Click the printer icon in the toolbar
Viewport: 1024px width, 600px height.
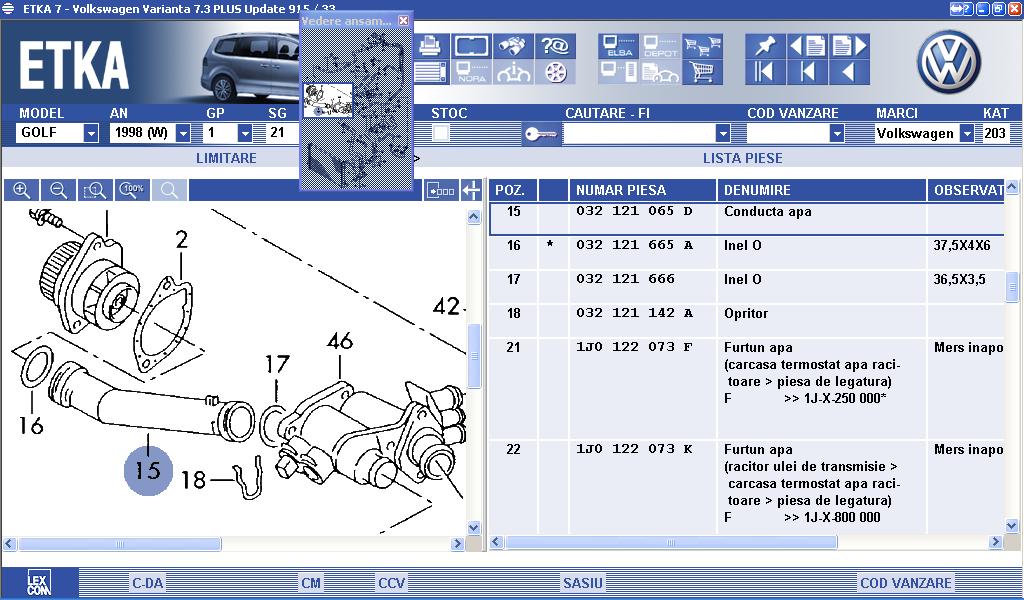point(430,46)
